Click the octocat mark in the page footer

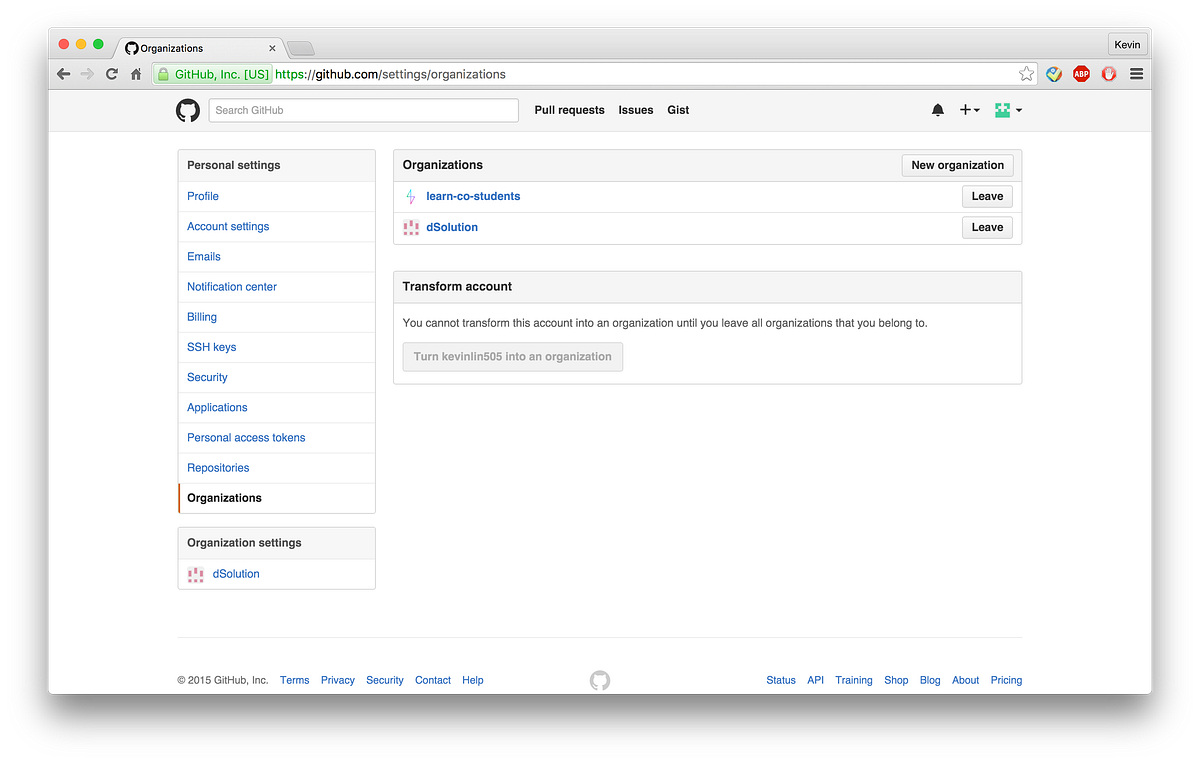click(x=599, y=679)
